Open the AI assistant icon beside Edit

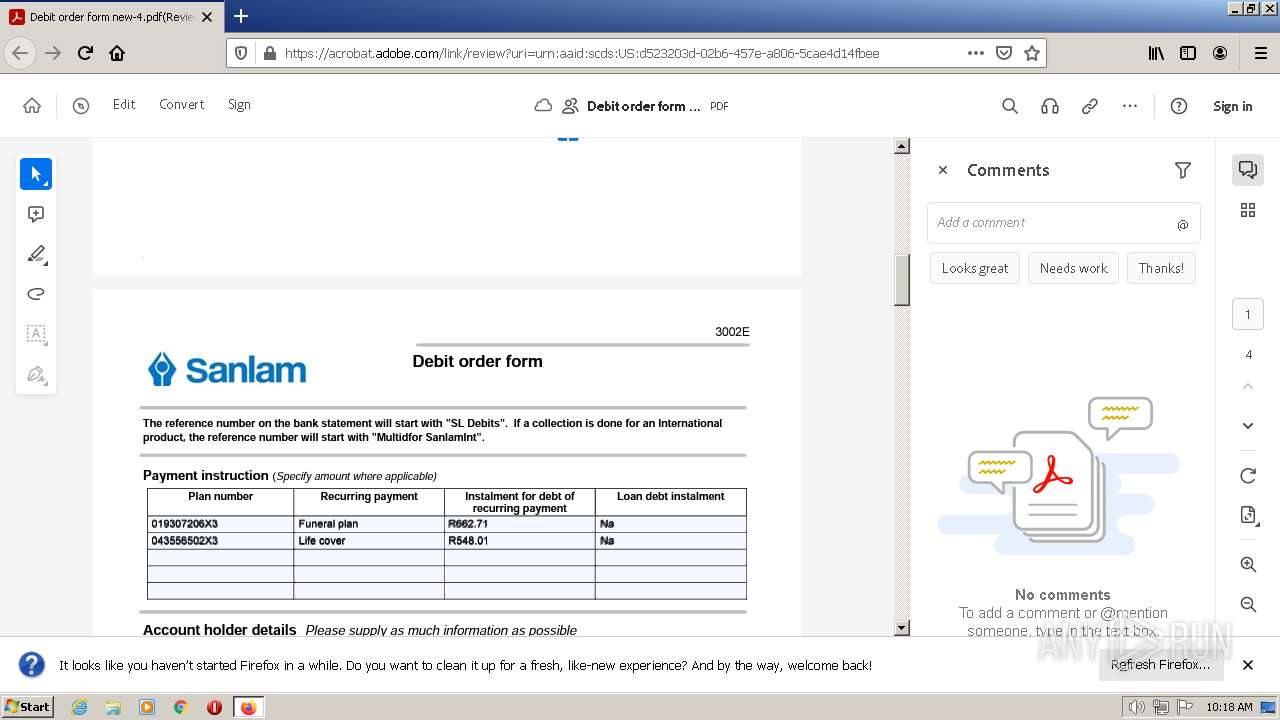tap(81, 105)
